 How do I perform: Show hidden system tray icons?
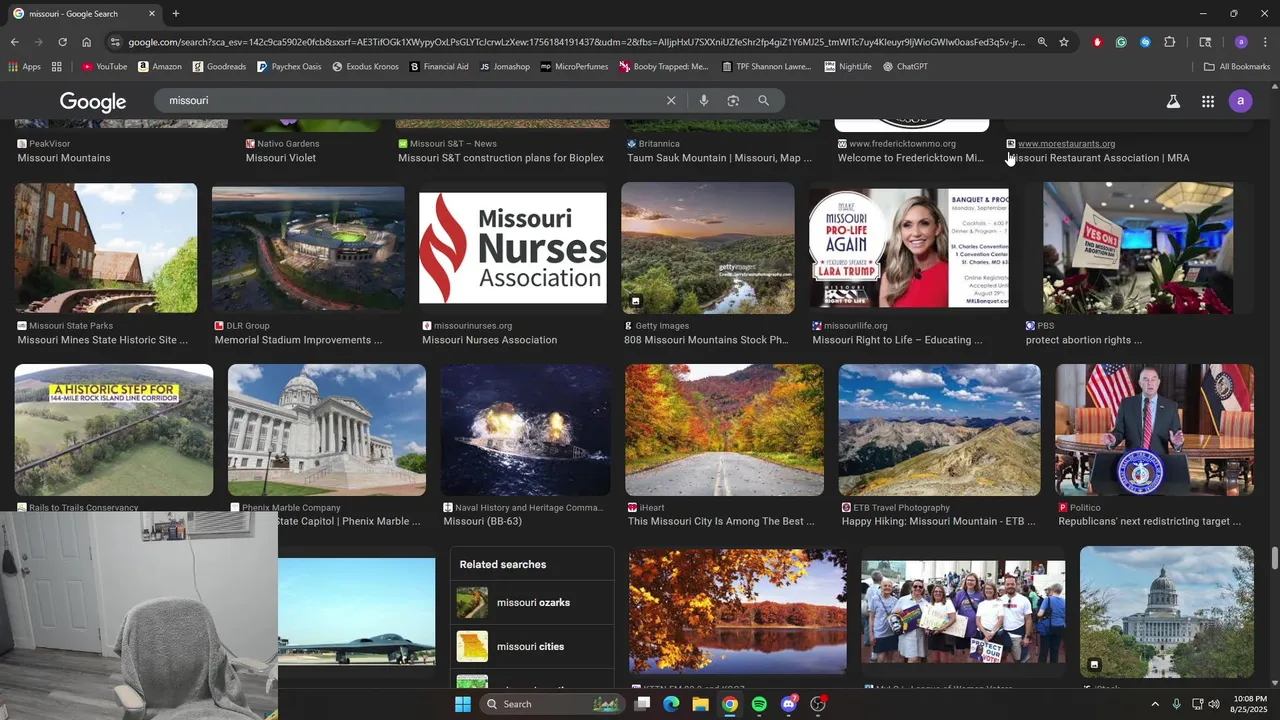coord(1155,704)
